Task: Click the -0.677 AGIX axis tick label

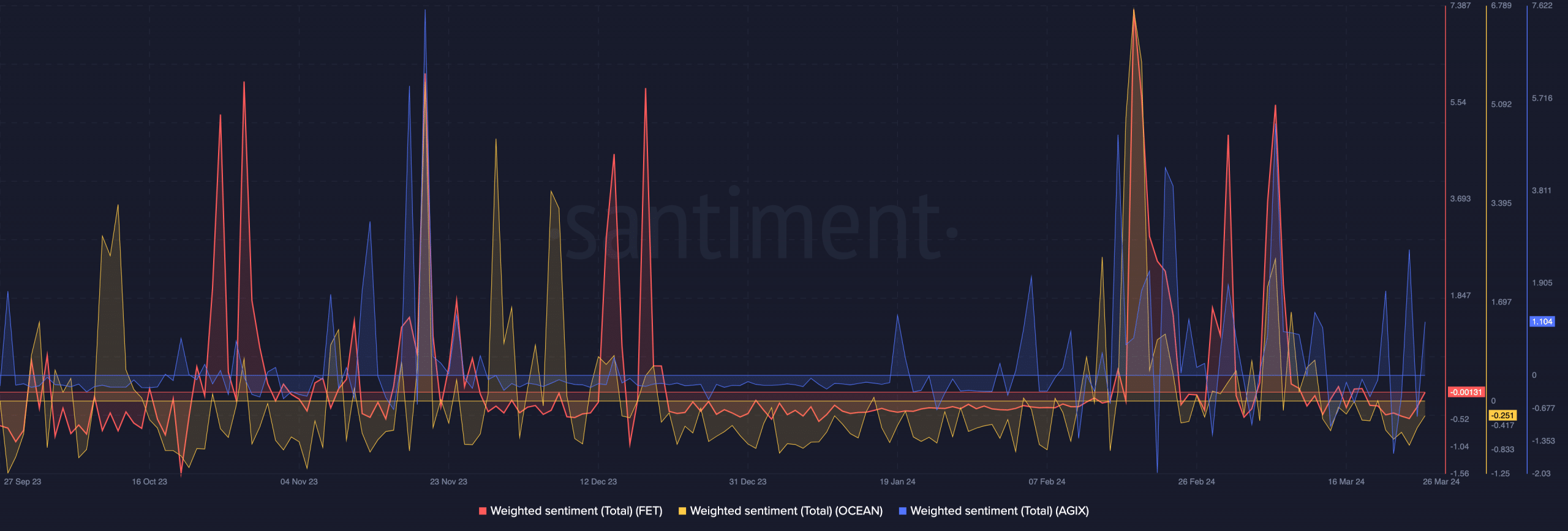Action: (x=1543, y=408)
